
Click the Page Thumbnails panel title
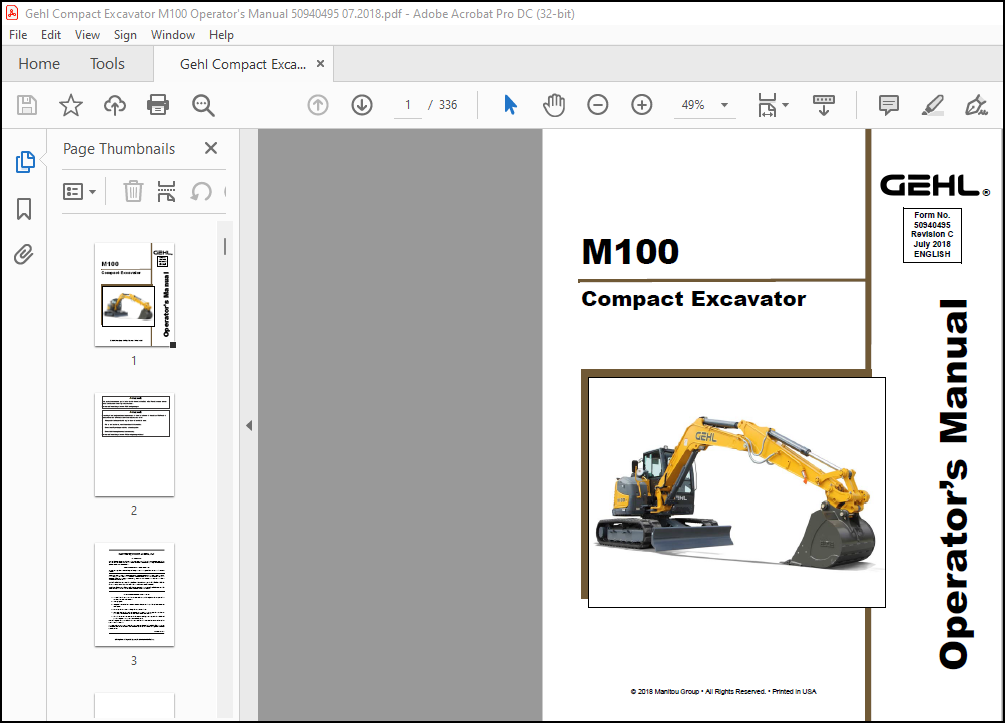pyautogui.click(x=119, y=149)
